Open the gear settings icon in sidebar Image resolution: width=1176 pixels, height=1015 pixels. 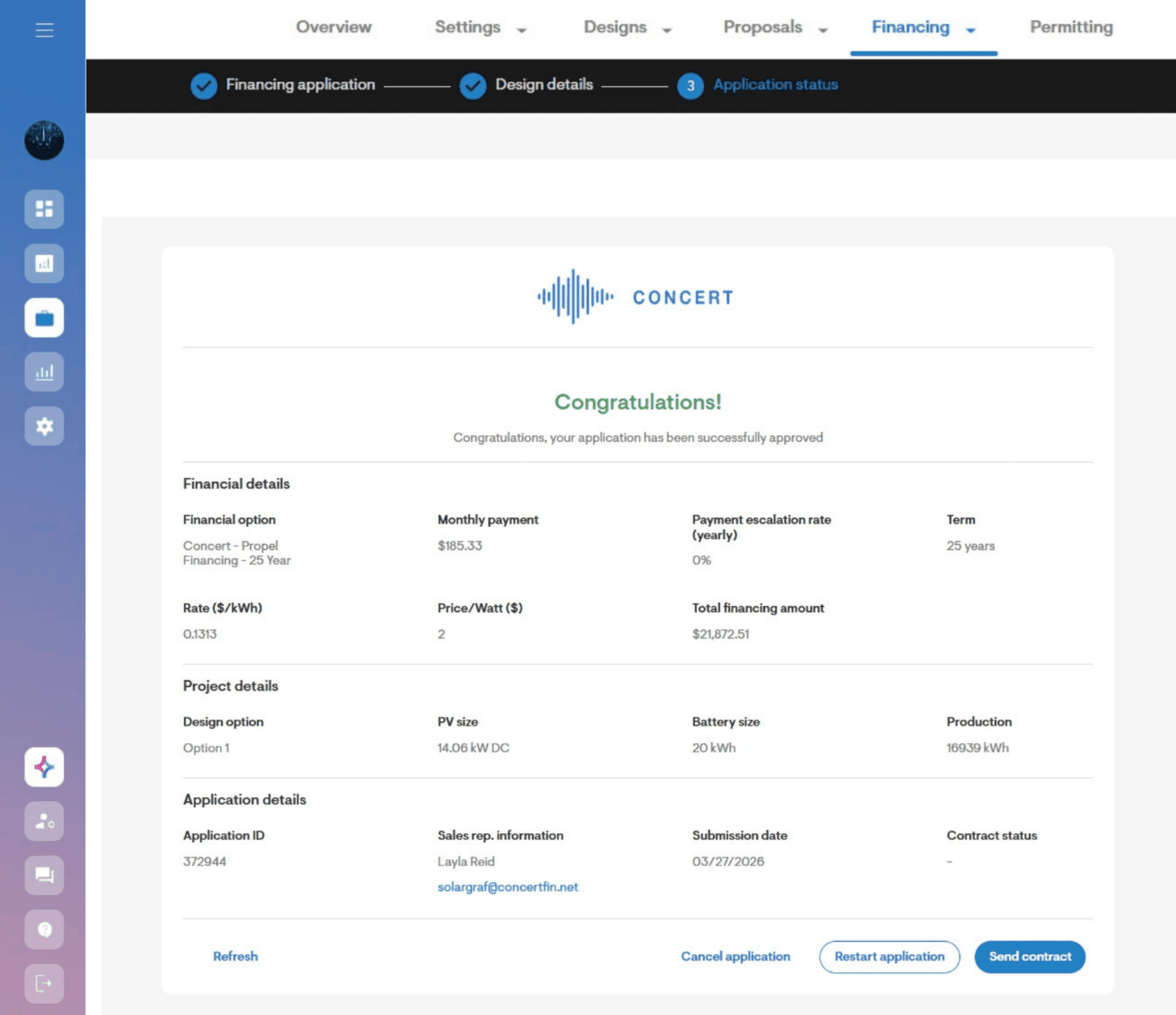tap(44, 426)
